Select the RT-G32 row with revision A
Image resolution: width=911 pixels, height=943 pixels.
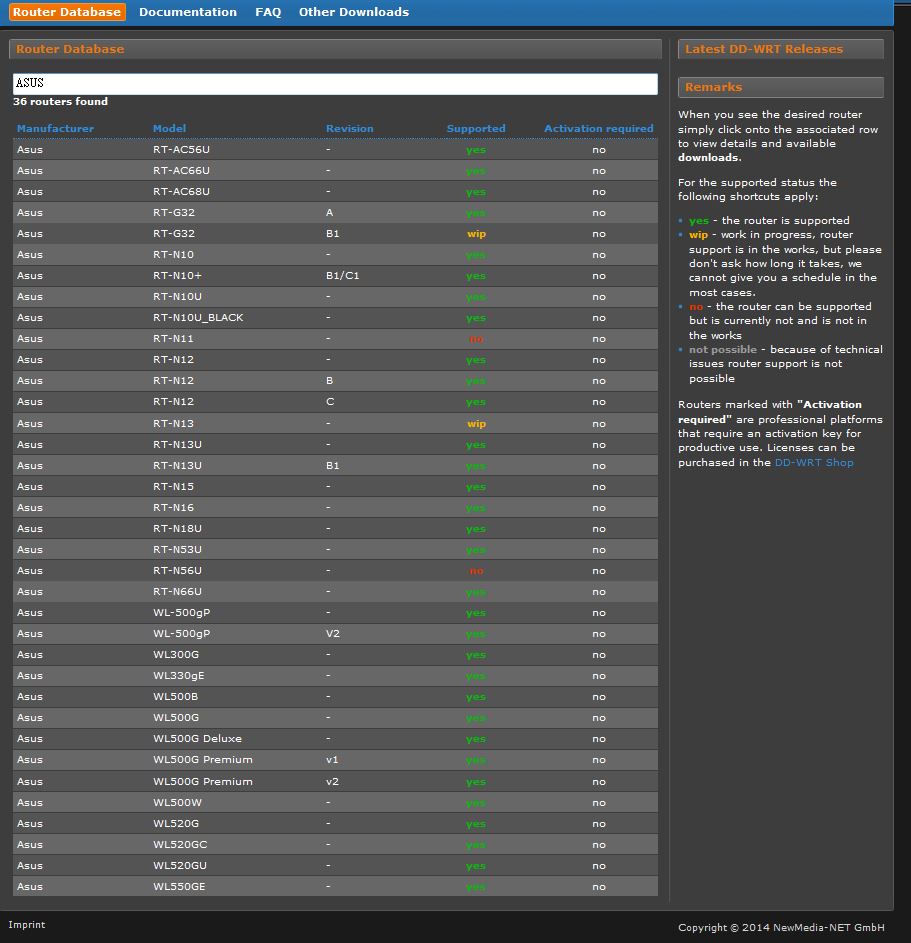pyautogui.click(x=335, y=213)
